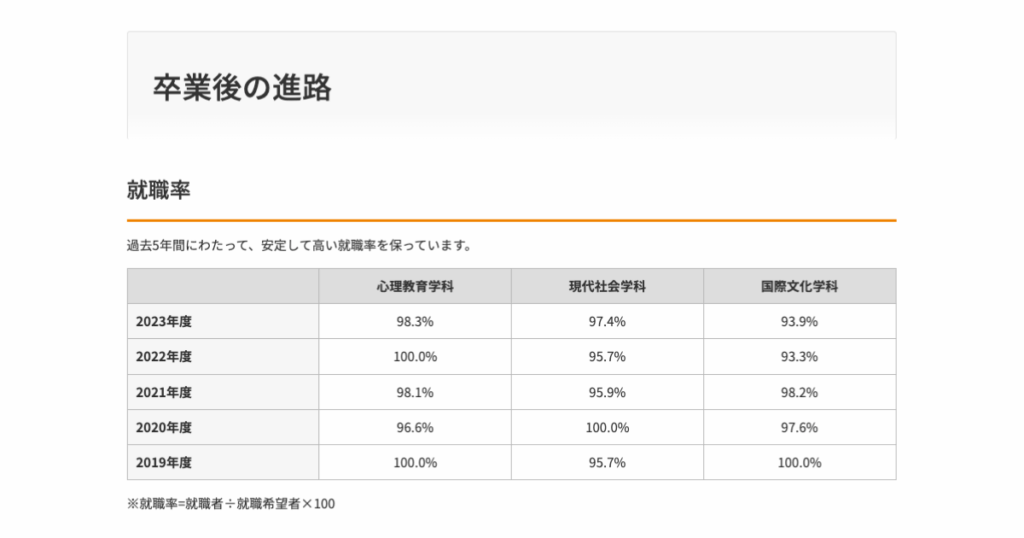Click the 就職率 section heading
Screen dimensions: 1024x538
[x=158, y=189]
